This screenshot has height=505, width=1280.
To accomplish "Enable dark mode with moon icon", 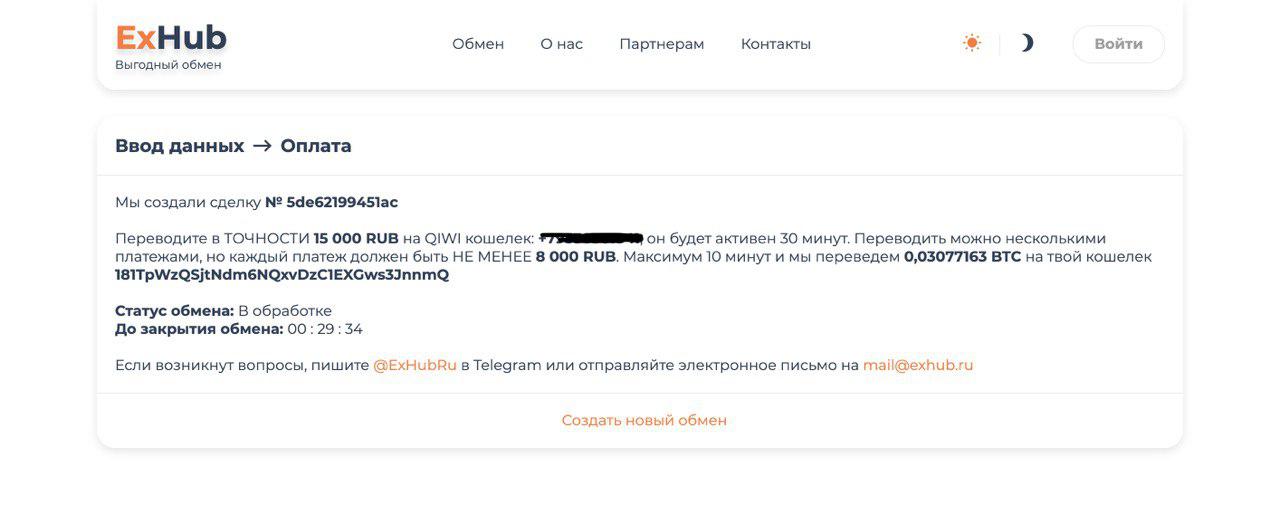I will click(1027, 43).
